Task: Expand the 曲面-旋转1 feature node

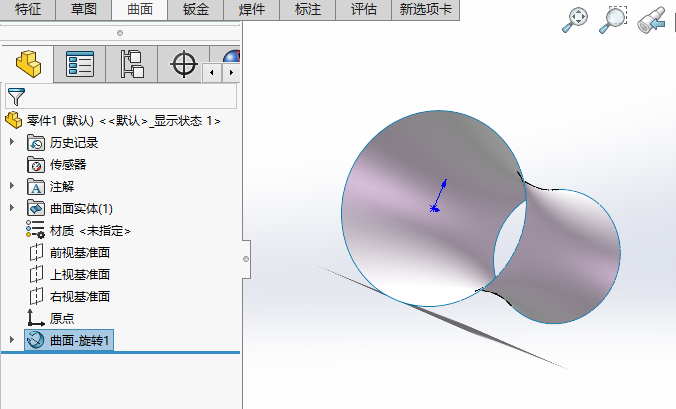Action: click(x=12, y=340)
